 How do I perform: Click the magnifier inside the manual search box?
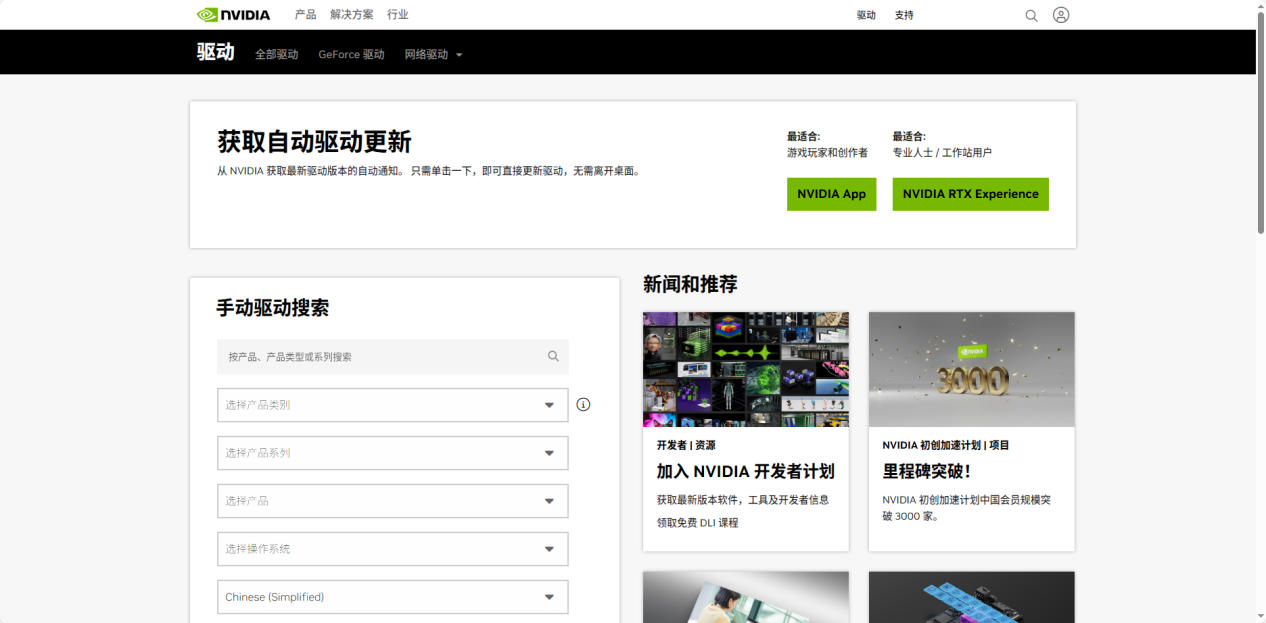(x=553, y=356)
